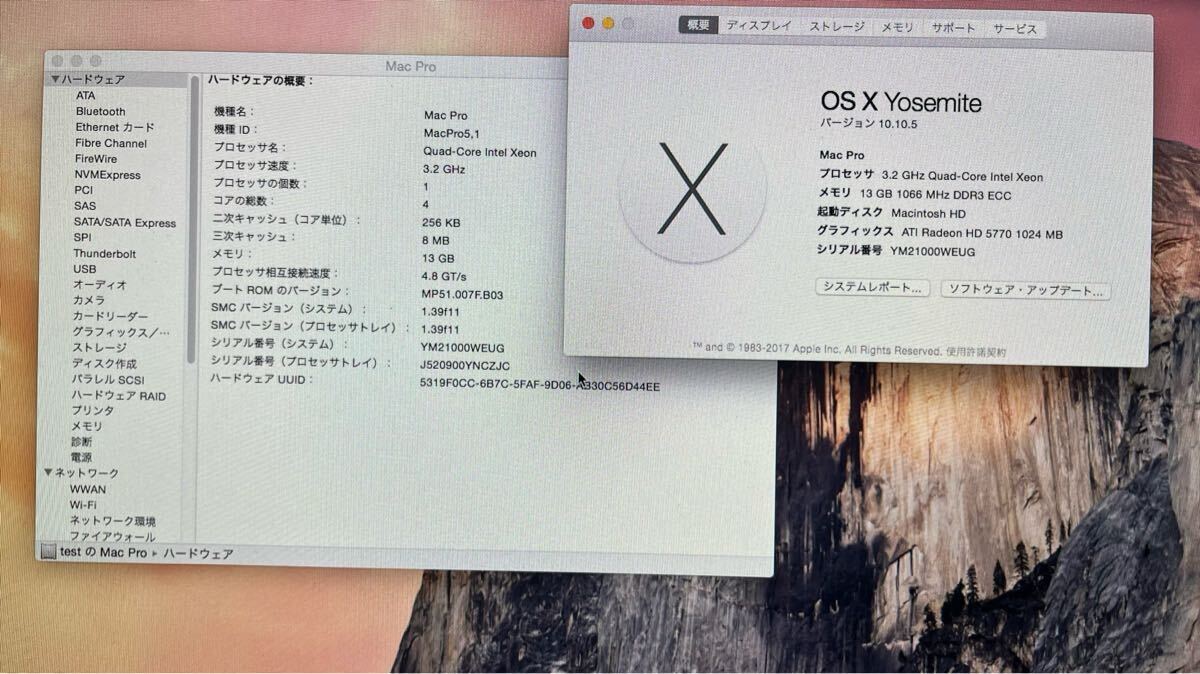The image size is (1200, 674).
Task: Click the 4.8 GT/s interconnect value
Action: tap(445, 276)
